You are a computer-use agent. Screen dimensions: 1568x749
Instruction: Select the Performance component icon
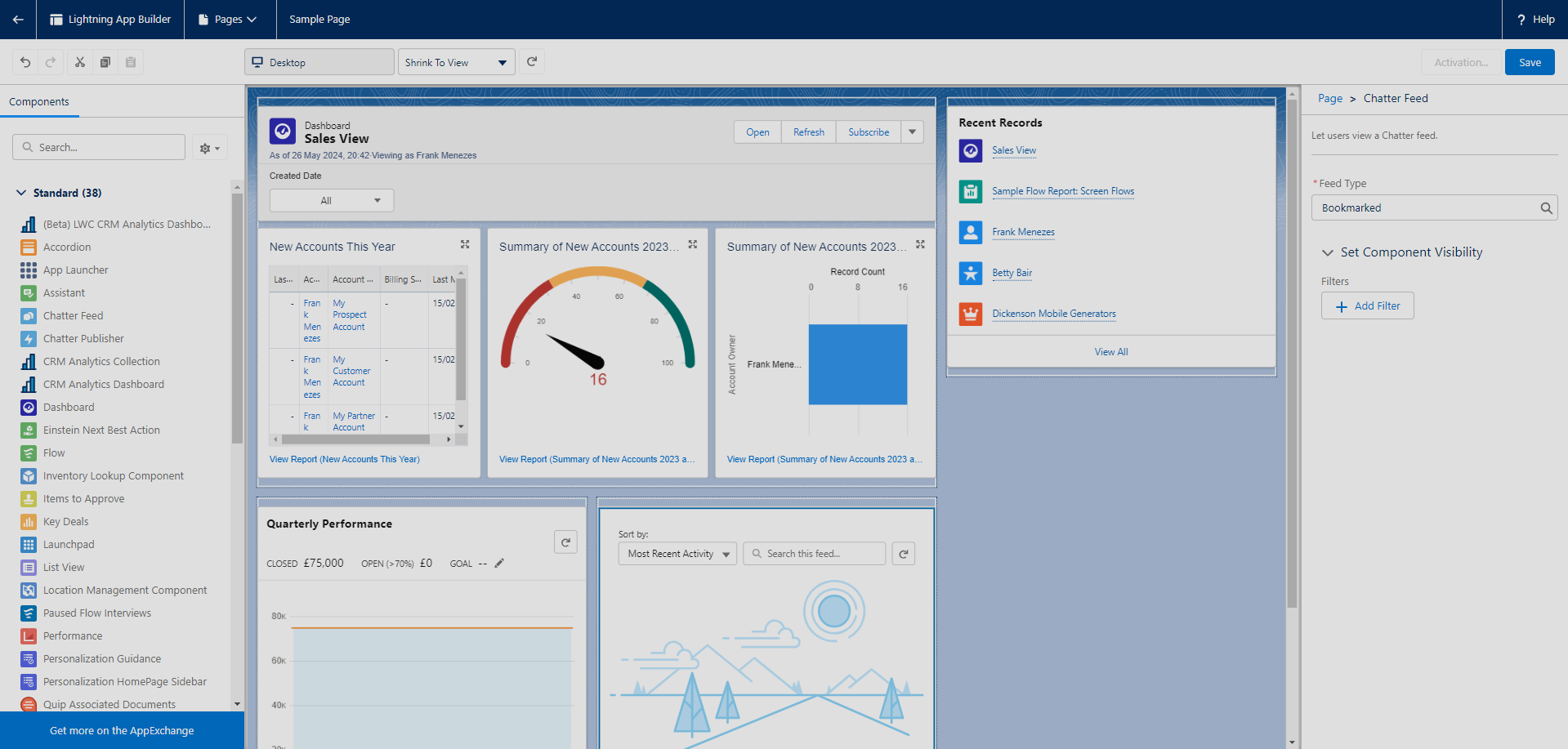point(29,636)
